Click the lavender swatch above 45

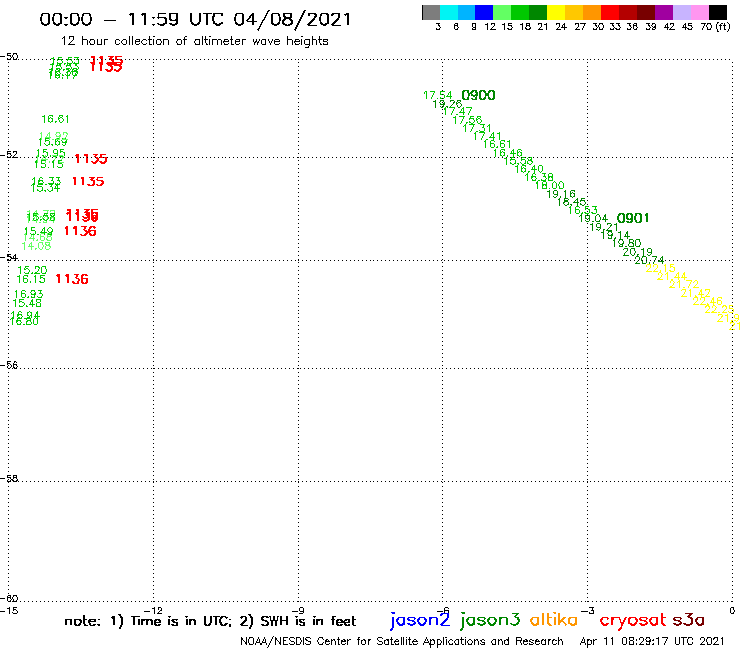pyautogui.click(x=682, y=13)
